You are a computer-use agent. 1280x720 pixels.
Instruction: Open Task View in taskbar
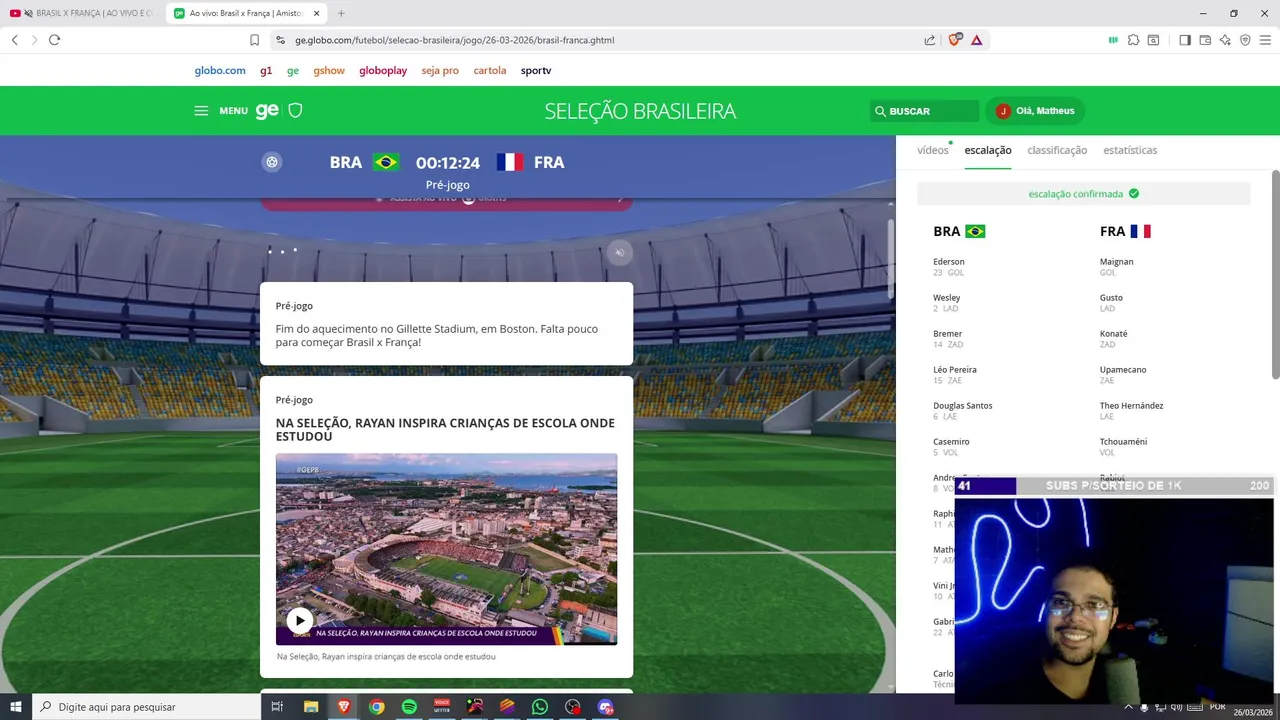277,707
